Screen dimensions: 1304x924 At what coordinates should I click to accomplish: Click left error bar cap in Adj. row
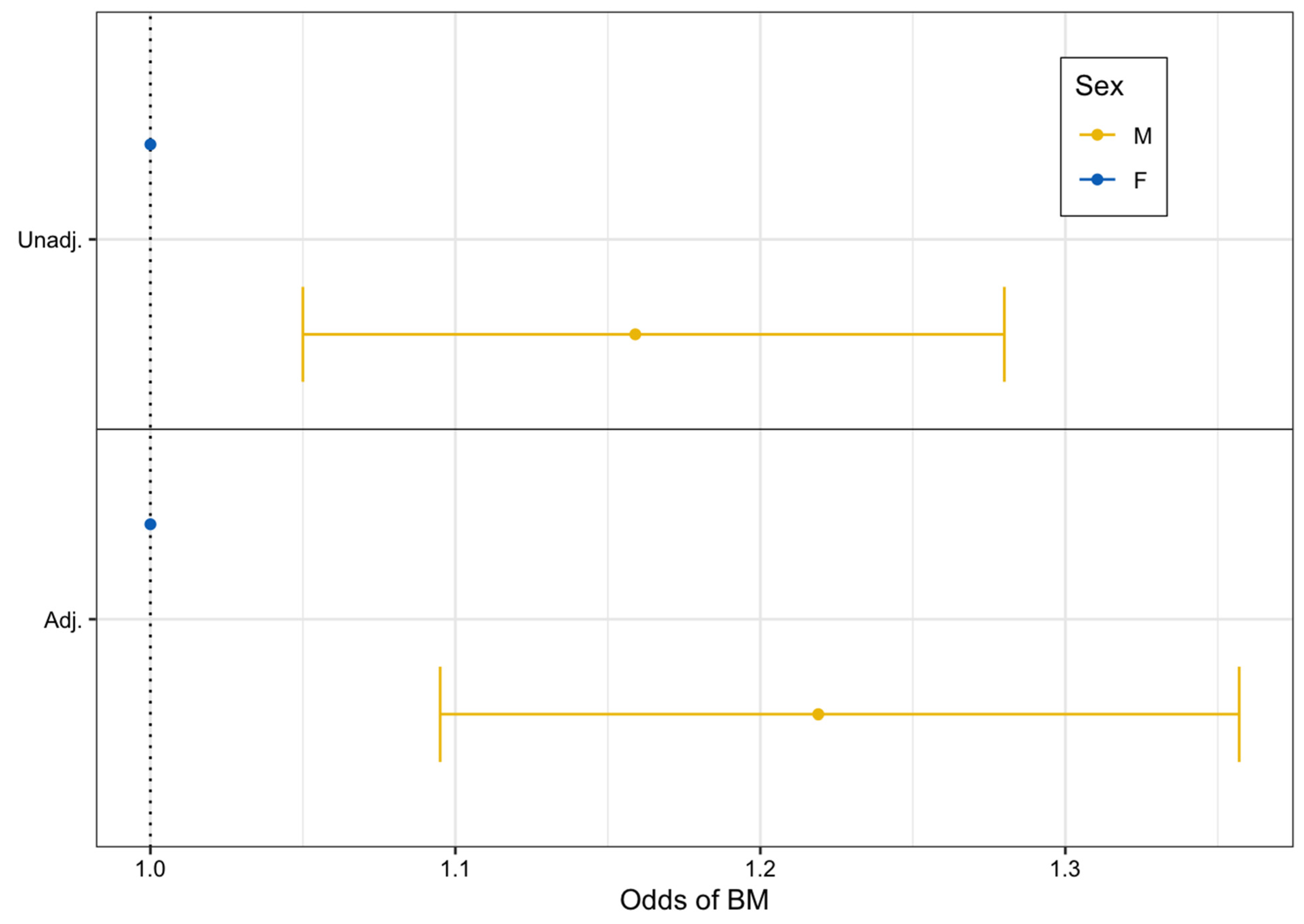[440, 714]
